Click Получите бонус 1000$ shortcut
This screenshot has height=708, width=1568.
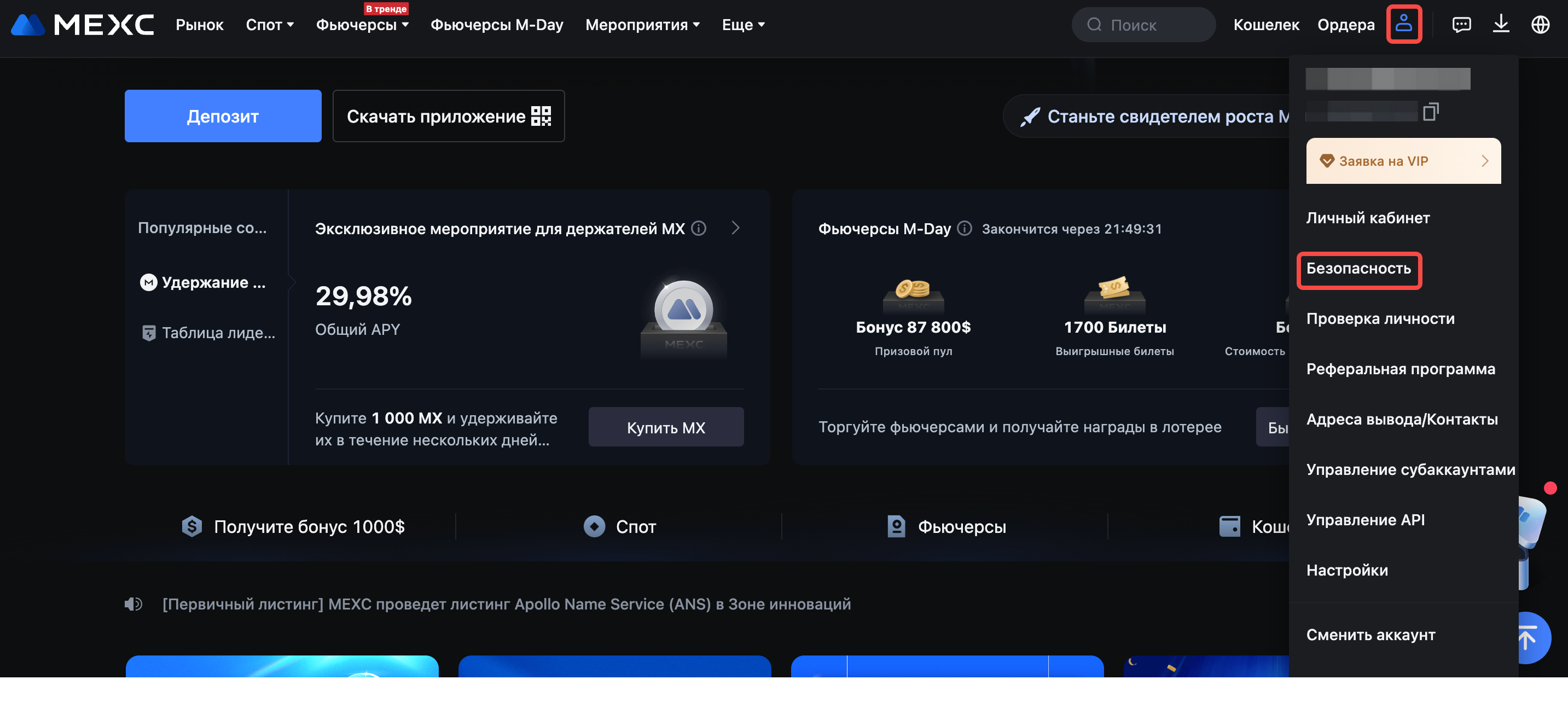tap(293, 526)
